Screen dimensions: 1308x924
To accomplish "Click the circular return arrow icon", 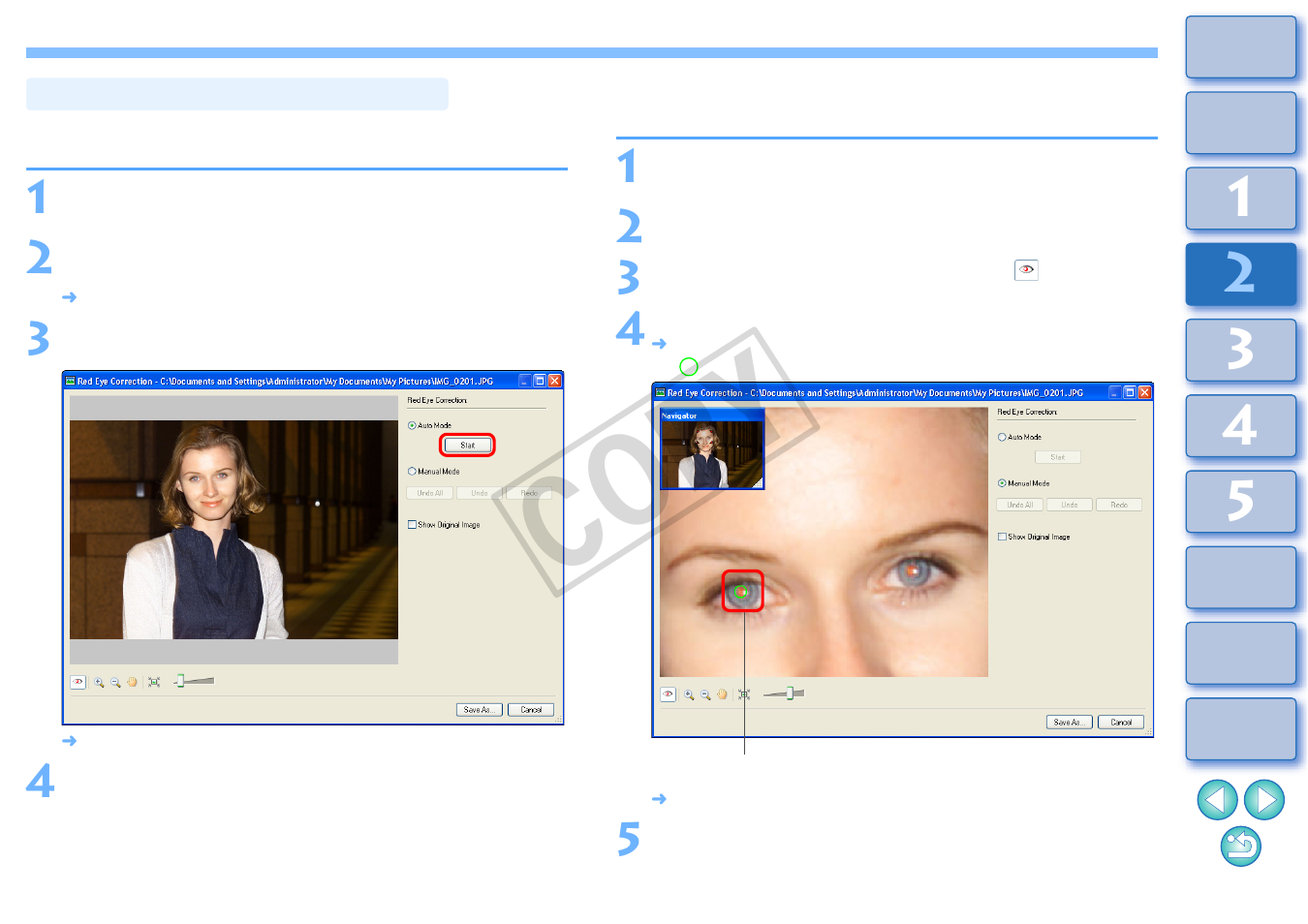I will coord(1243,847).
